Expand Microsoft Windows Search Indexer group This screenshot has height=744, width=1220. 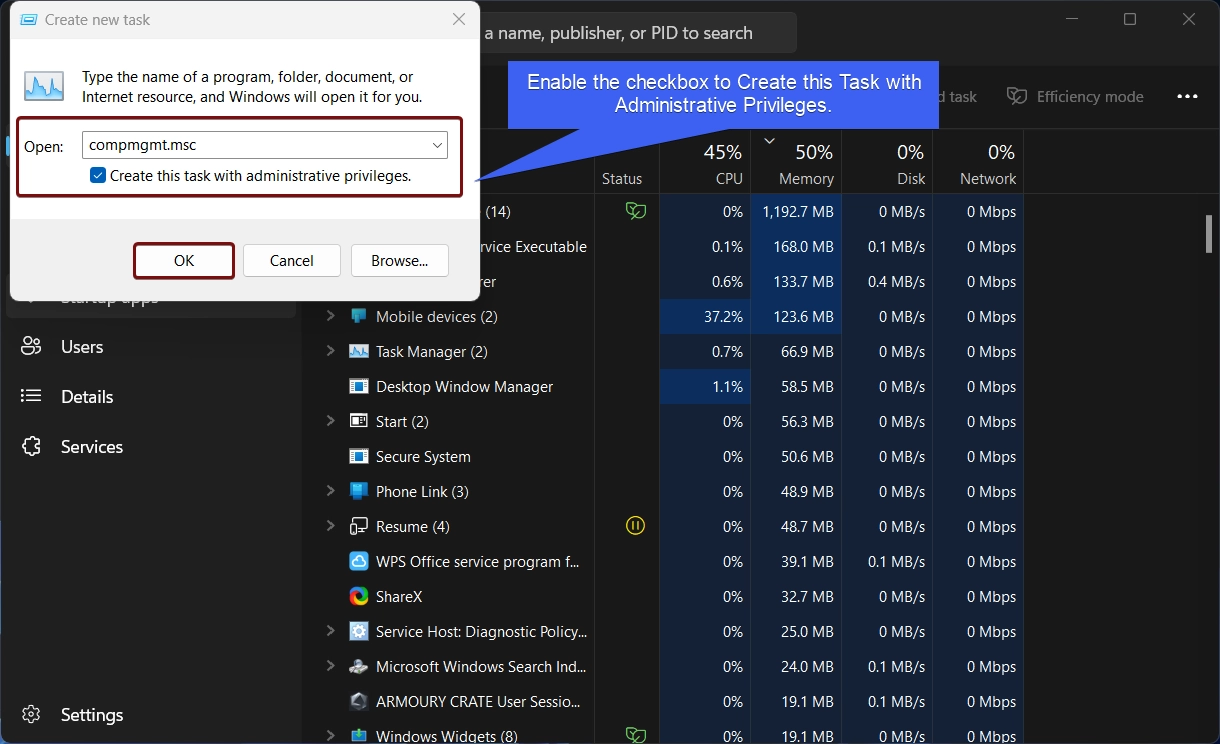coord(331,666)
